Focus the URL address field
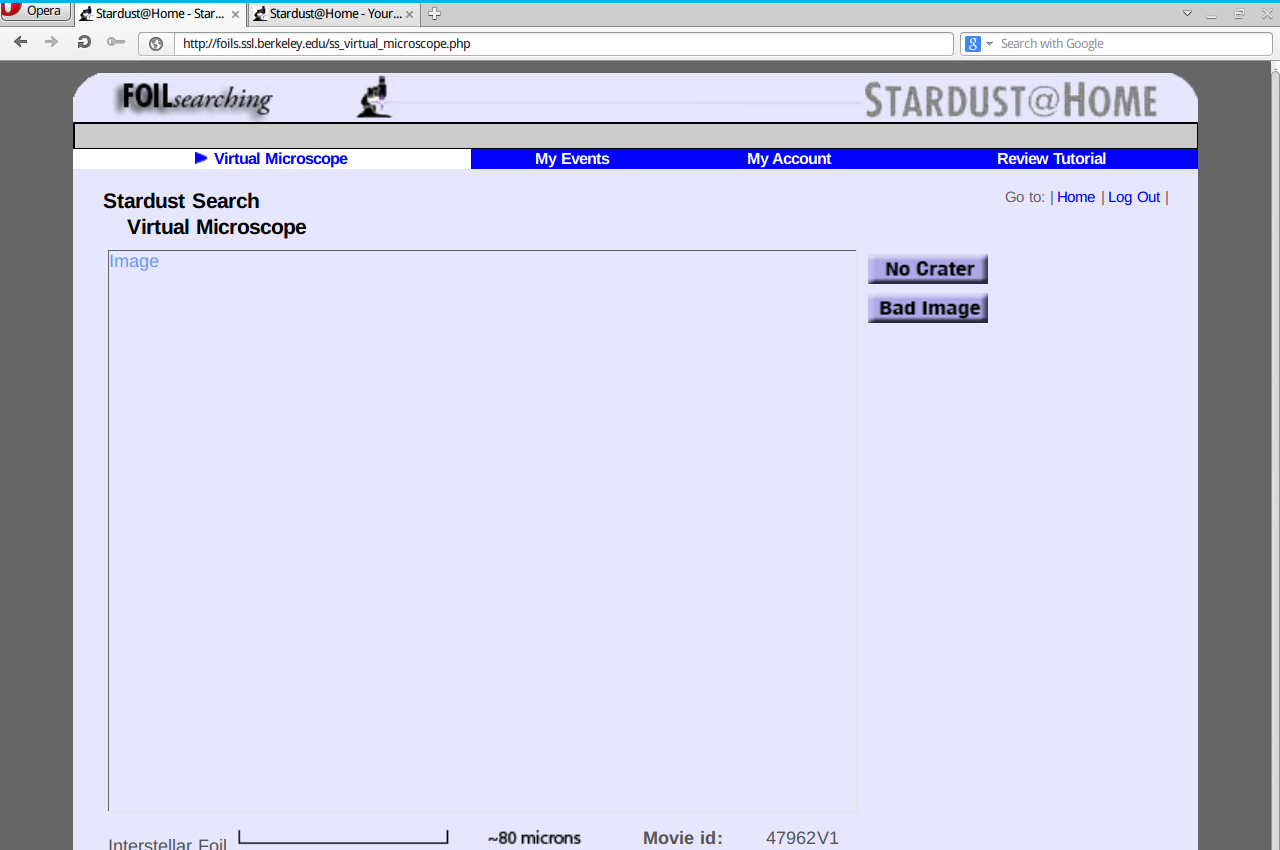This screenshot has height=850, width=1280. click(x=562, y=44)
